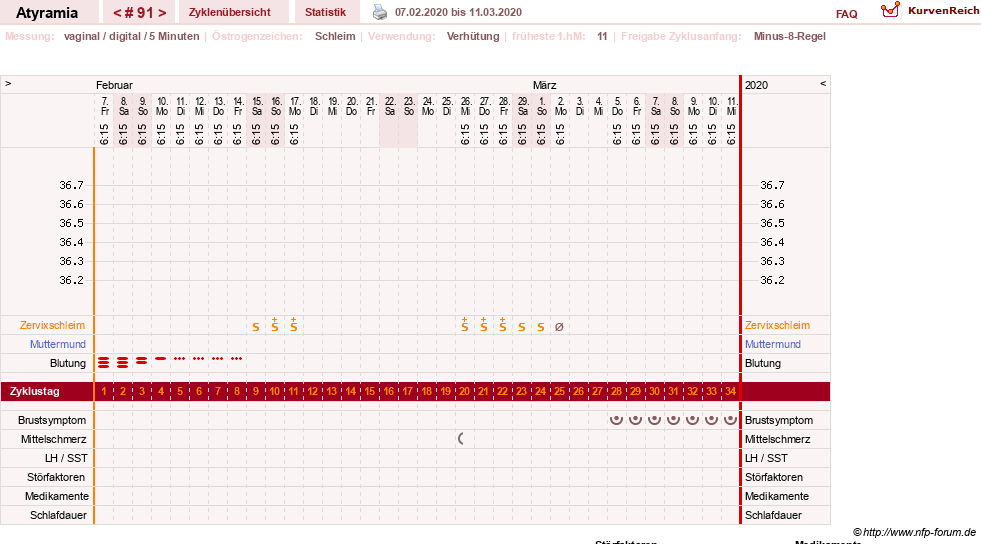Viewport: 981px width, 544px height.
Task: Click heavy bleeding symbol on cycle day 2
Action: [123, 362]
